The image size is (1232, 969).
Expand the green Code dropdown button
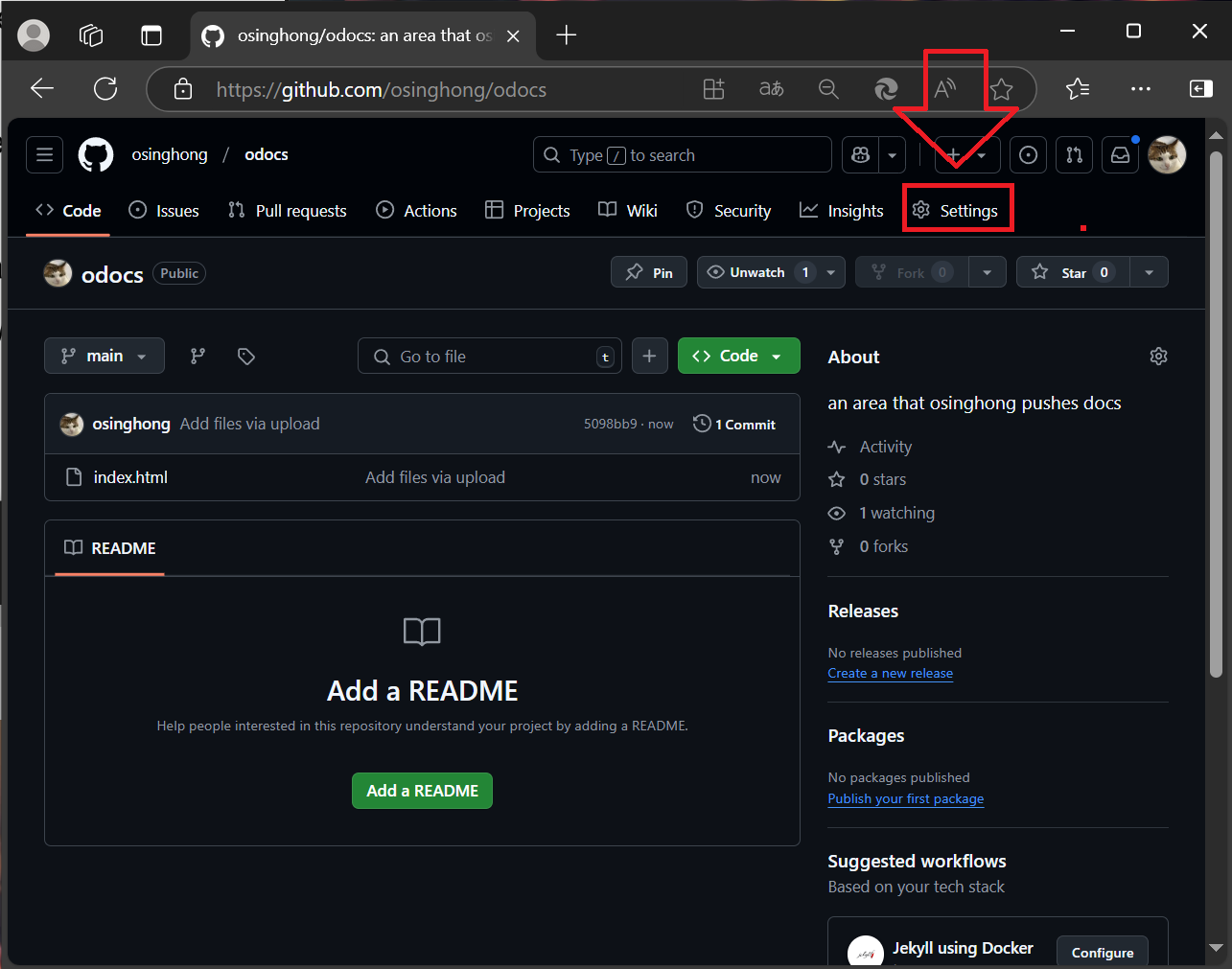738,356
